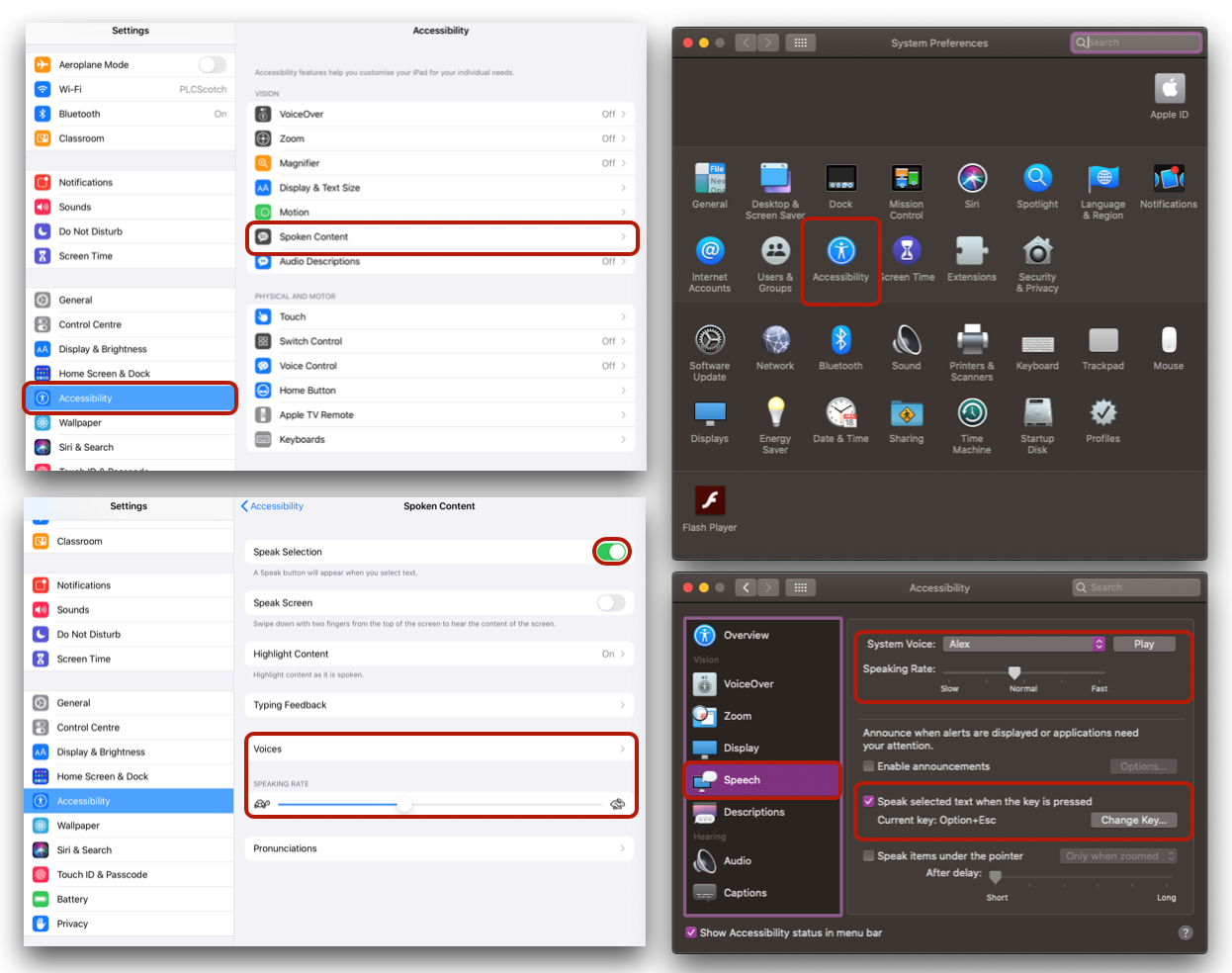The height and width of the screenshot is (973, 1232).
Task: Toggle the Aeroplane Mode switch
Action: [x=212, y=65]
